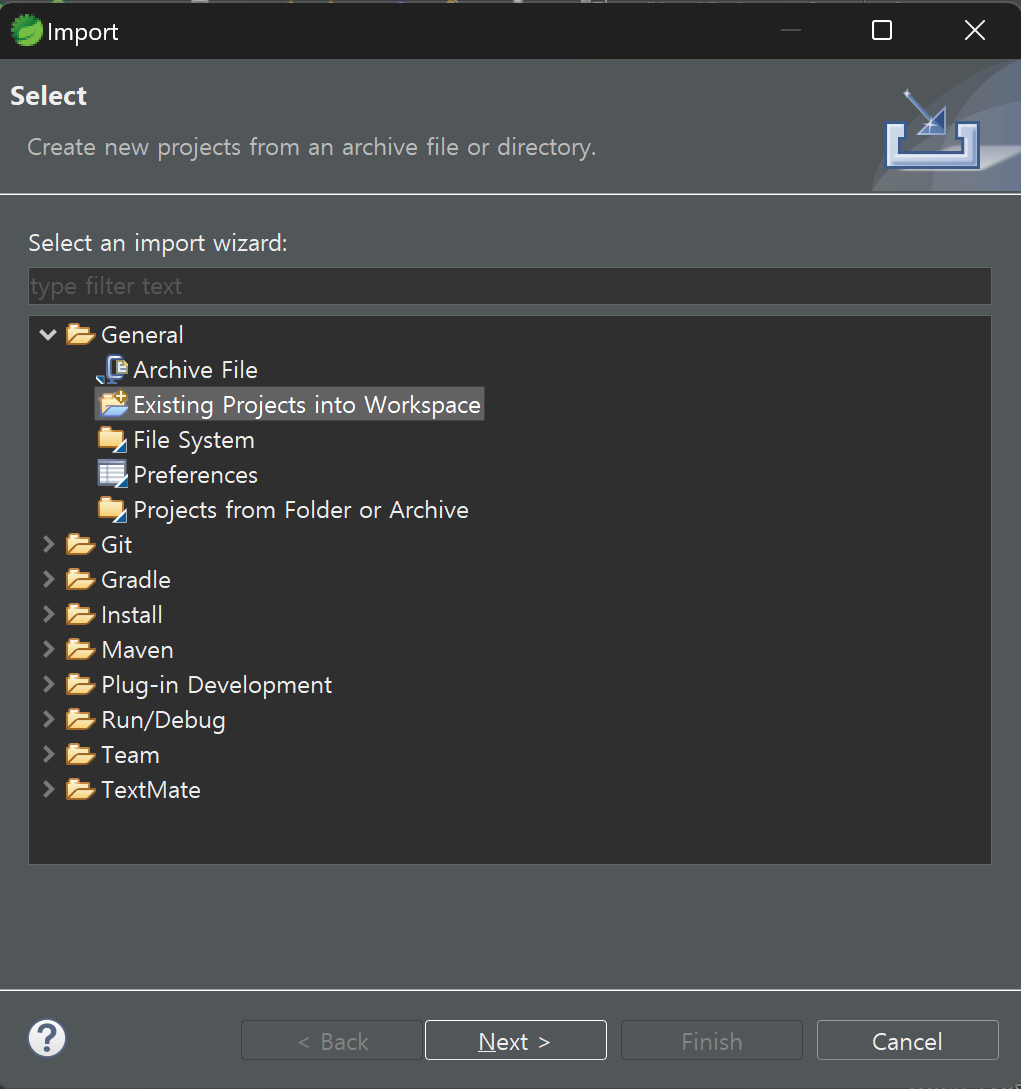
Task: Click the Maven folder icon
Action: pos(81,649)
